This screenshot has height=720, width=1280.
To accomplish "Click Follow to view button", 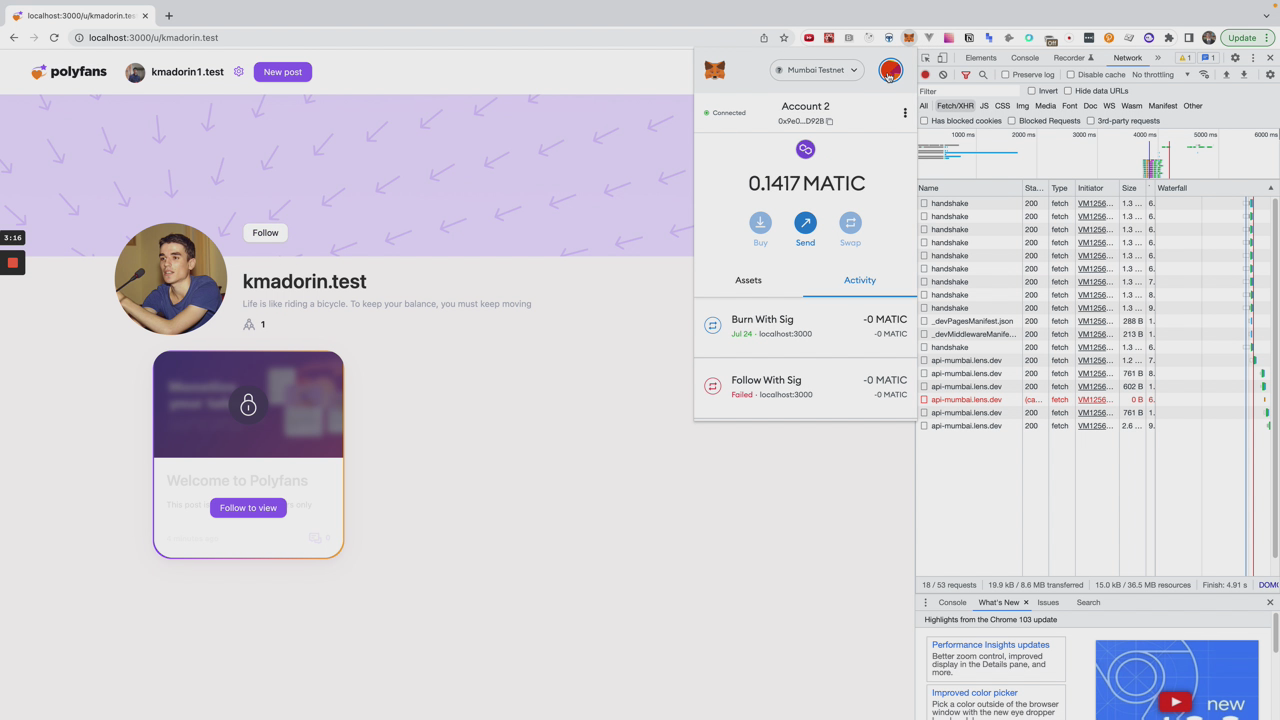I will pyautogui.click(x=248, y=508).
